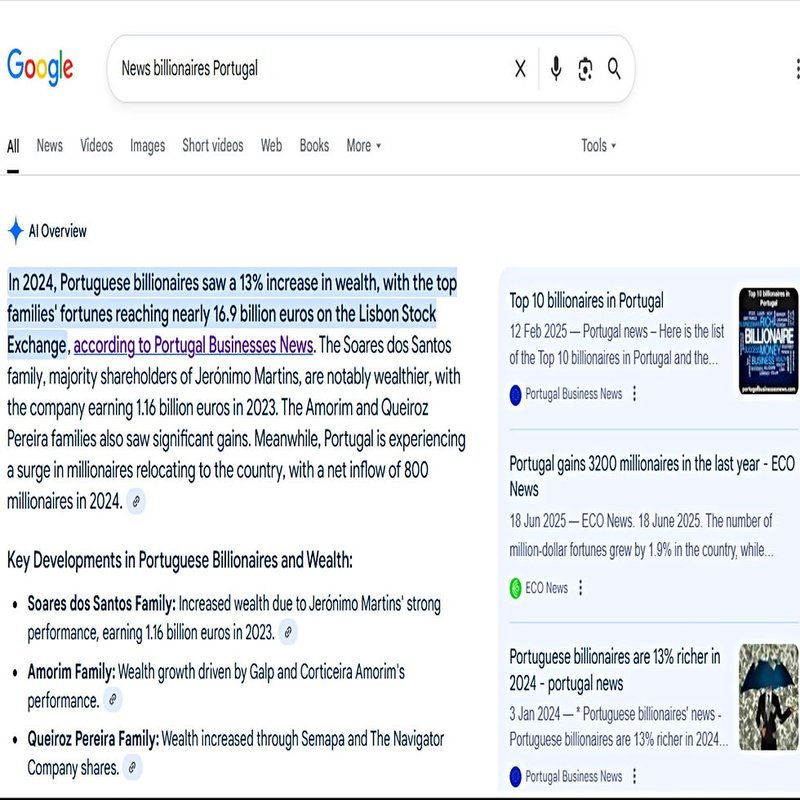The image size is (800, 800).
Task: Select the All results tab
Action: click(13, 146)
